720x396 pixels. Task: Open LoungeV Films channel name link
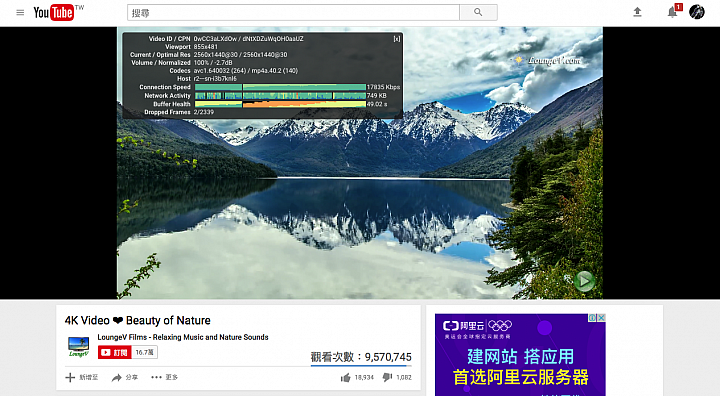(x=183, y=337)
